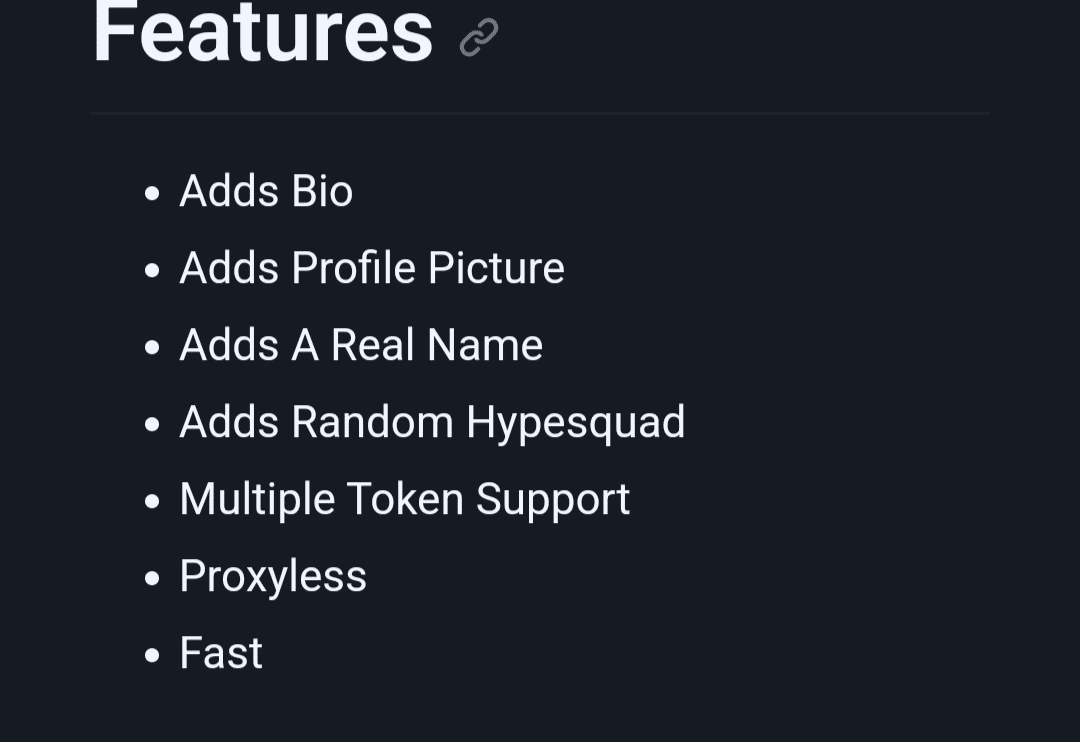This screenshot has height=742, width=1080.
Task: Click the bullet point before "Fast"
Action: pos(152,655)
